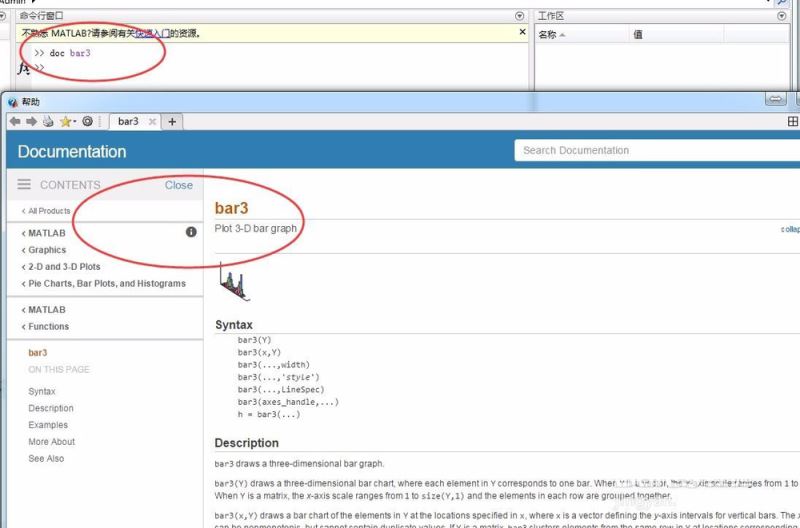Screen dimensions: 800x528
Task: Jump to the More About section
Action: coord(52,442)
